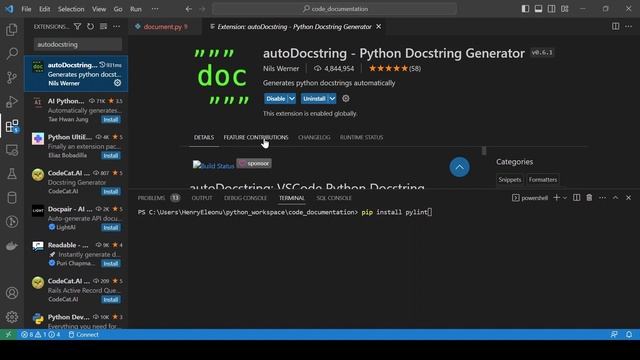
Task: Clear extensions search results icon
Action: tap(103, 27)
